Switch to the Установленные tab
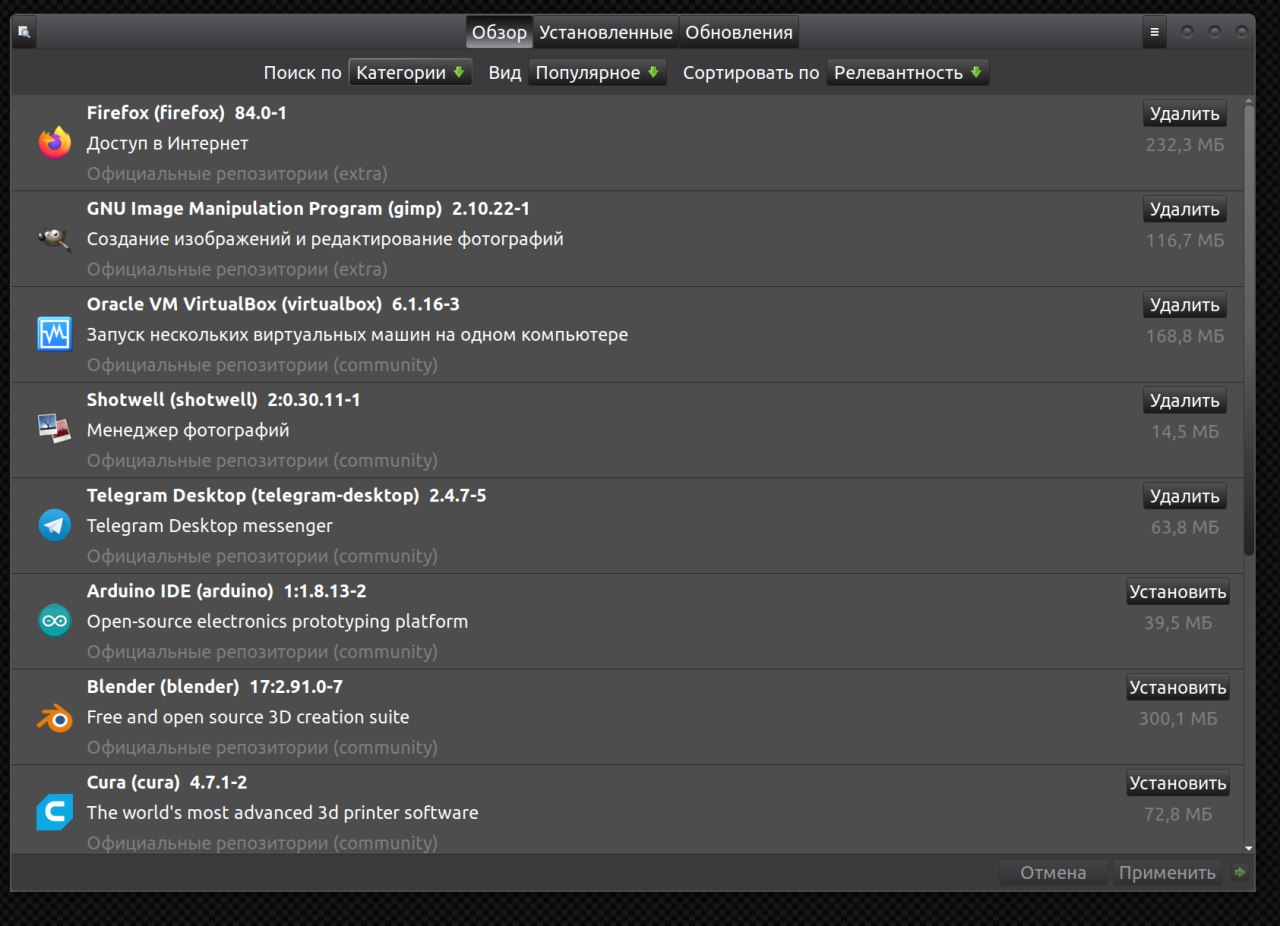The height and width of the screenshot is (926, 1280). pos(606,32)
